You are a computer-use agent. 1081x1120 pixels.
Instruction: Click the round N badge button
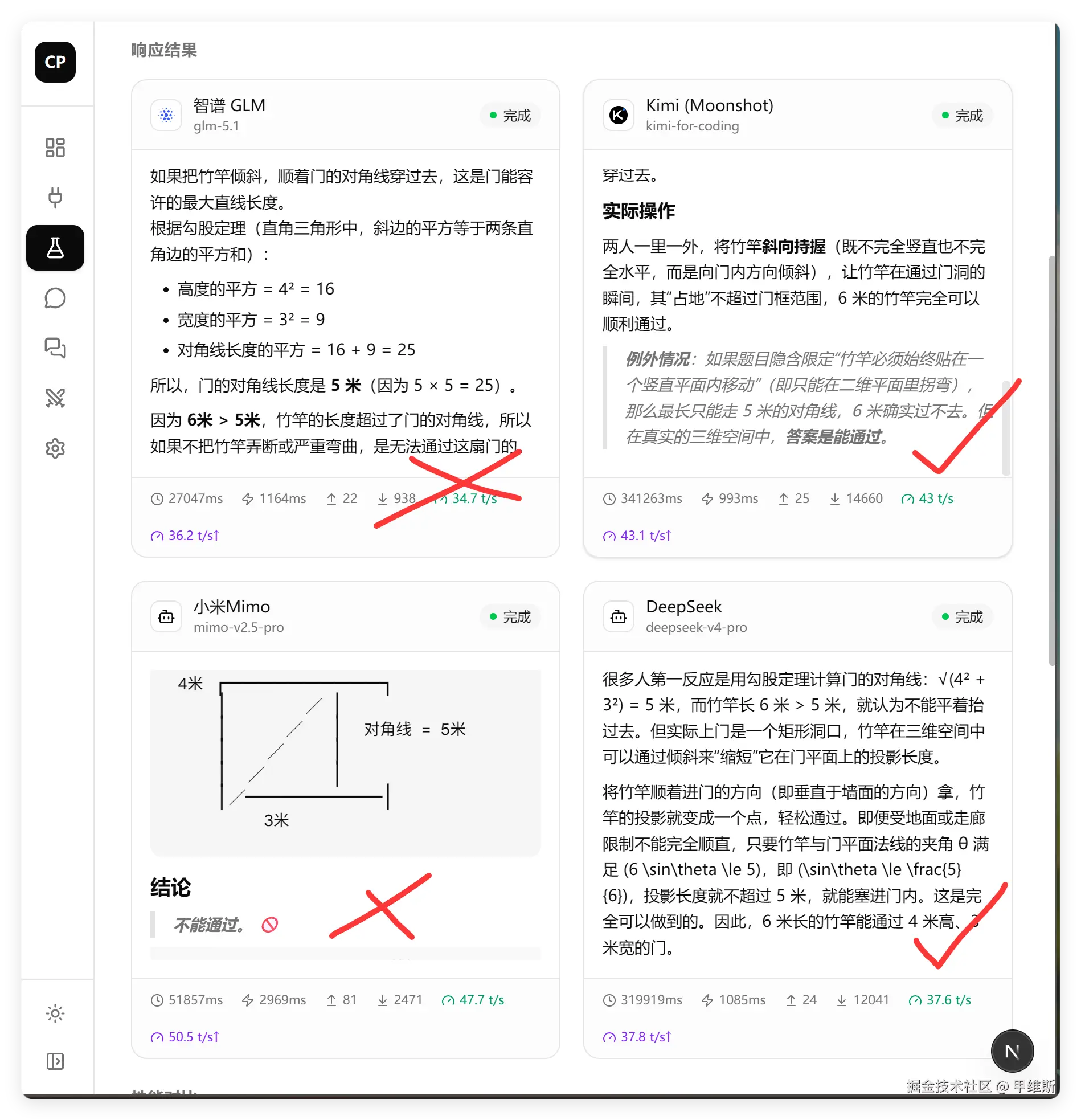[1012, 1052]
